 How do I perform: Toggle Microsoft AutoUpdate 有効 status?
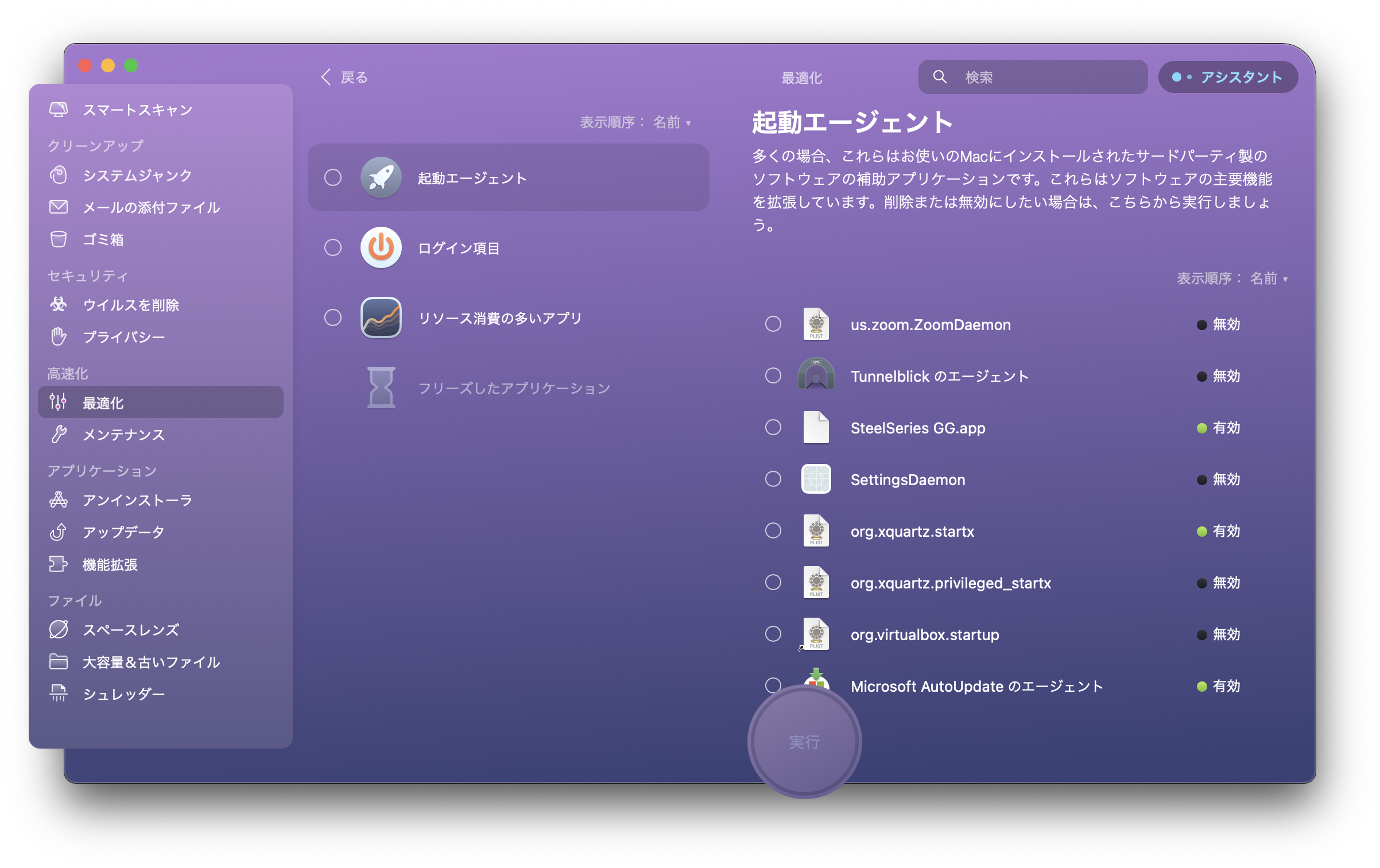pos(1218,686)
